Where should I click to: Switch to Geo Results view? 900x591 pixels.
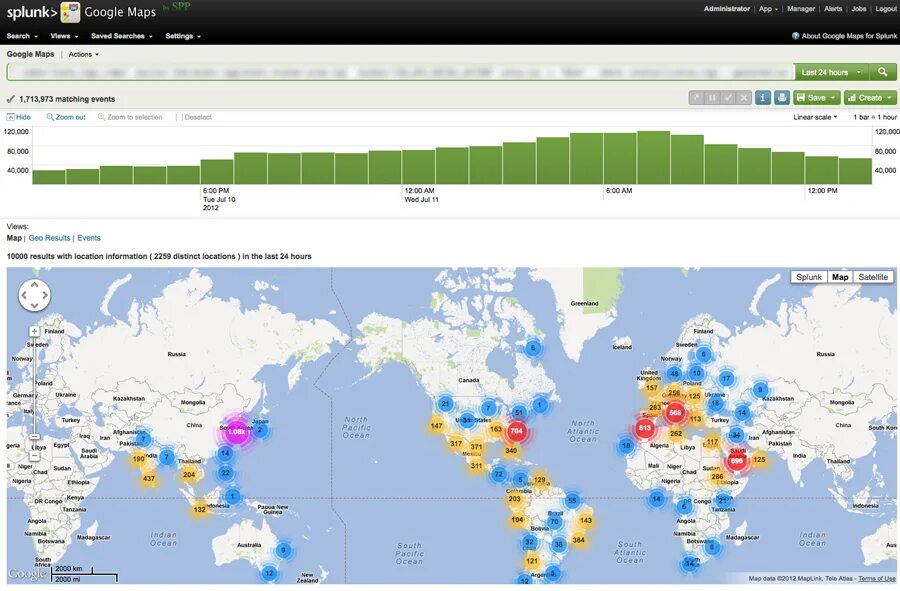pos(49,238)
